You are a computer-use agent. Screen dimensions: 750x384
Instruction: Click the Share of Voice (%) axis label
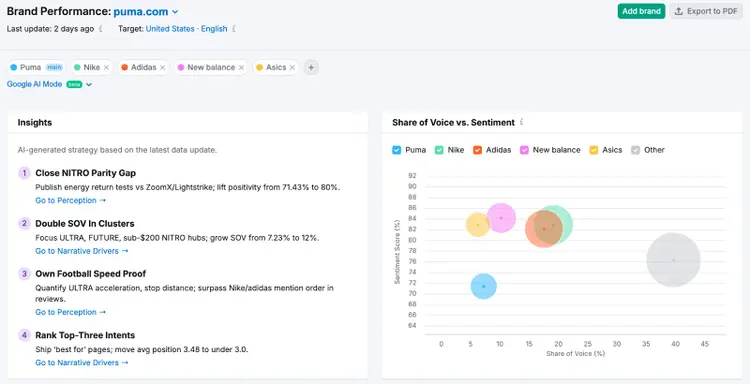click(575, 354)
